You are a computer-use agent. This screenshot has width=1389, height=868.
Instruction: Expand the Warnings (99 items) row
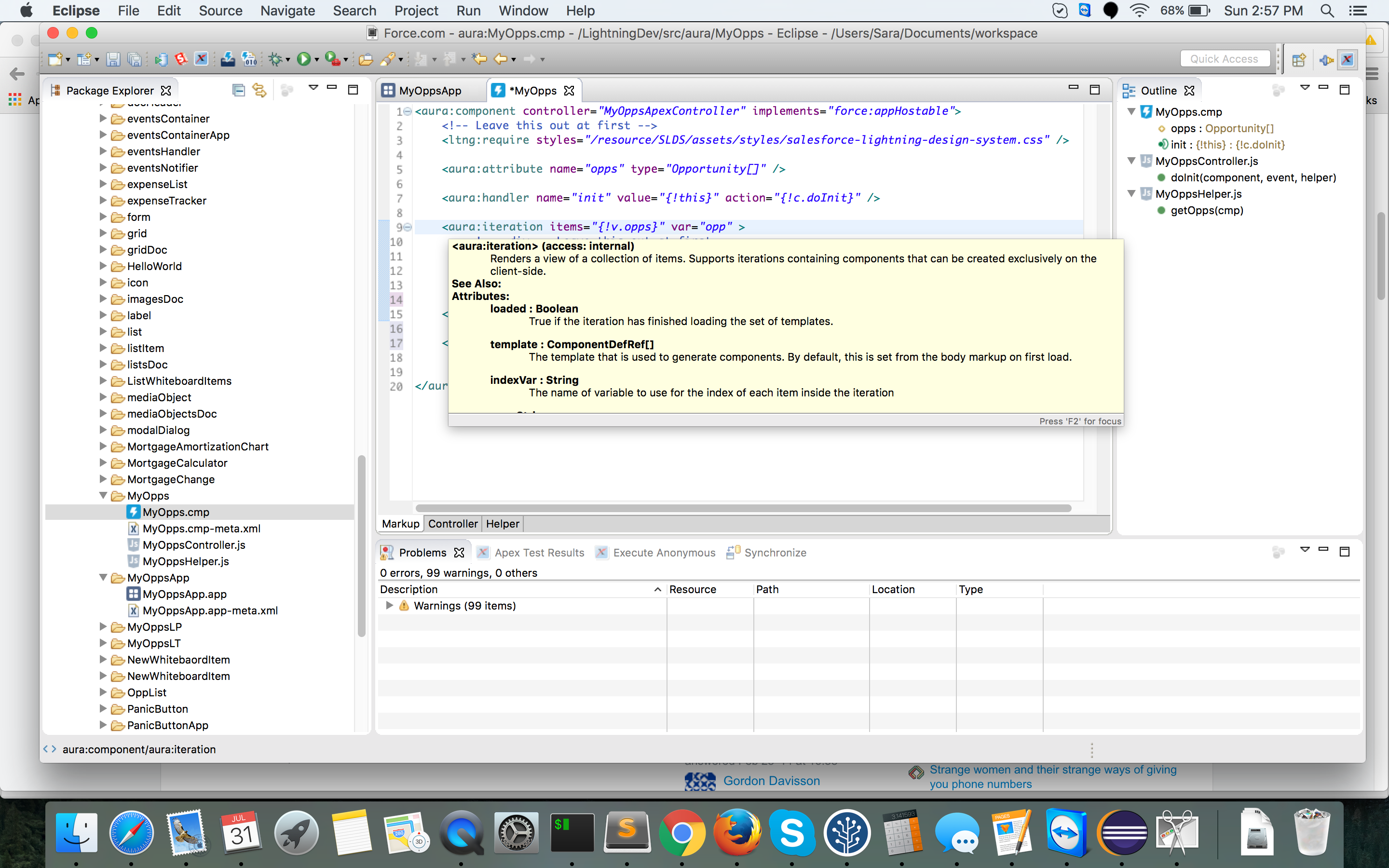click(x=390, y=606)
